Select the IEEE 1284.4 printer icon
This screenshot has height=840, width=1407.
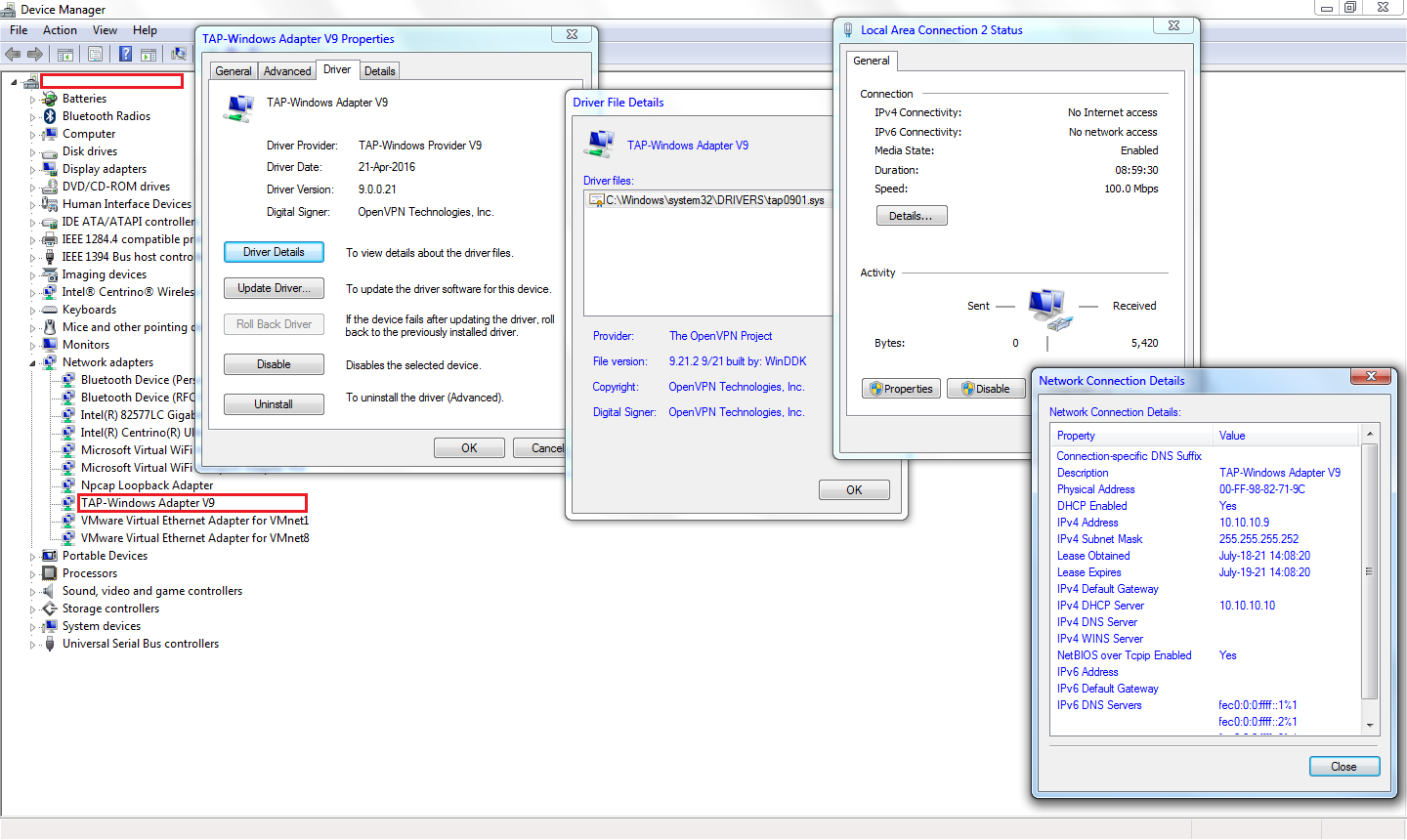click(50, 239)
